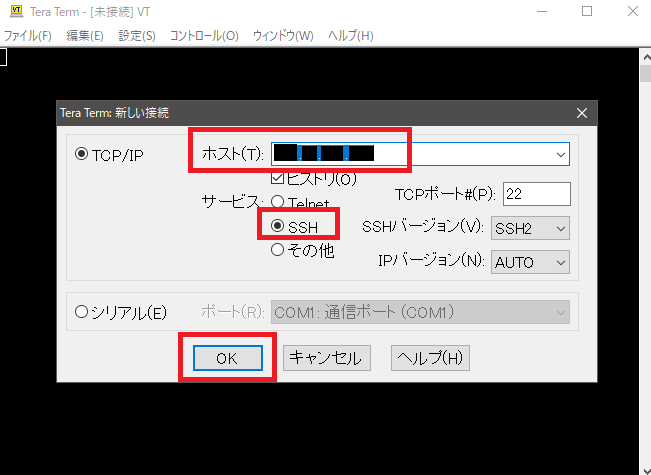
Task: Open the SSHバージョン dropdown showing SSH2
Action: point(530,228)
